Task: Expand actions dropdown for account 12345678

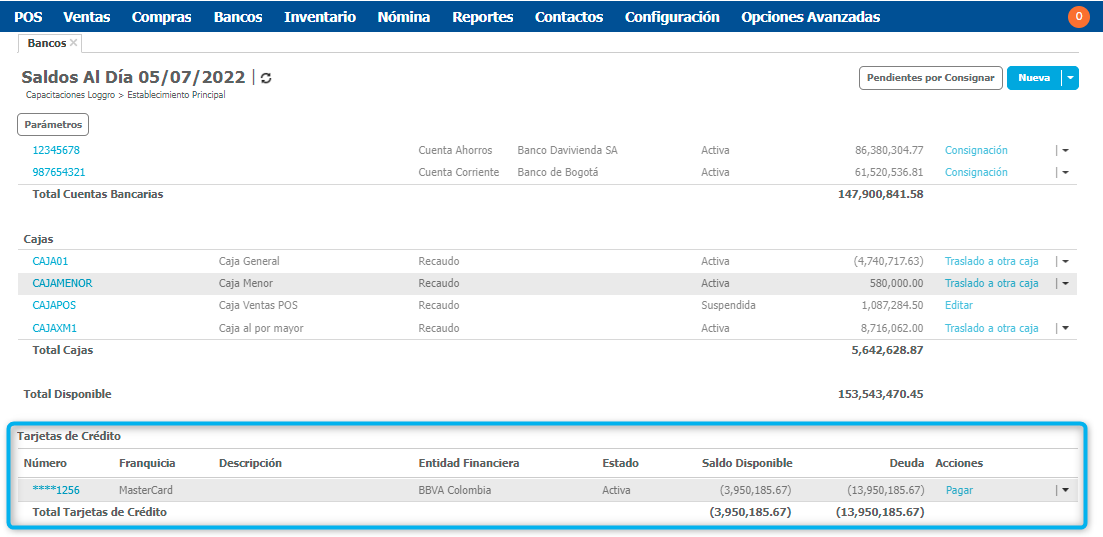Action: (1064, 150)
